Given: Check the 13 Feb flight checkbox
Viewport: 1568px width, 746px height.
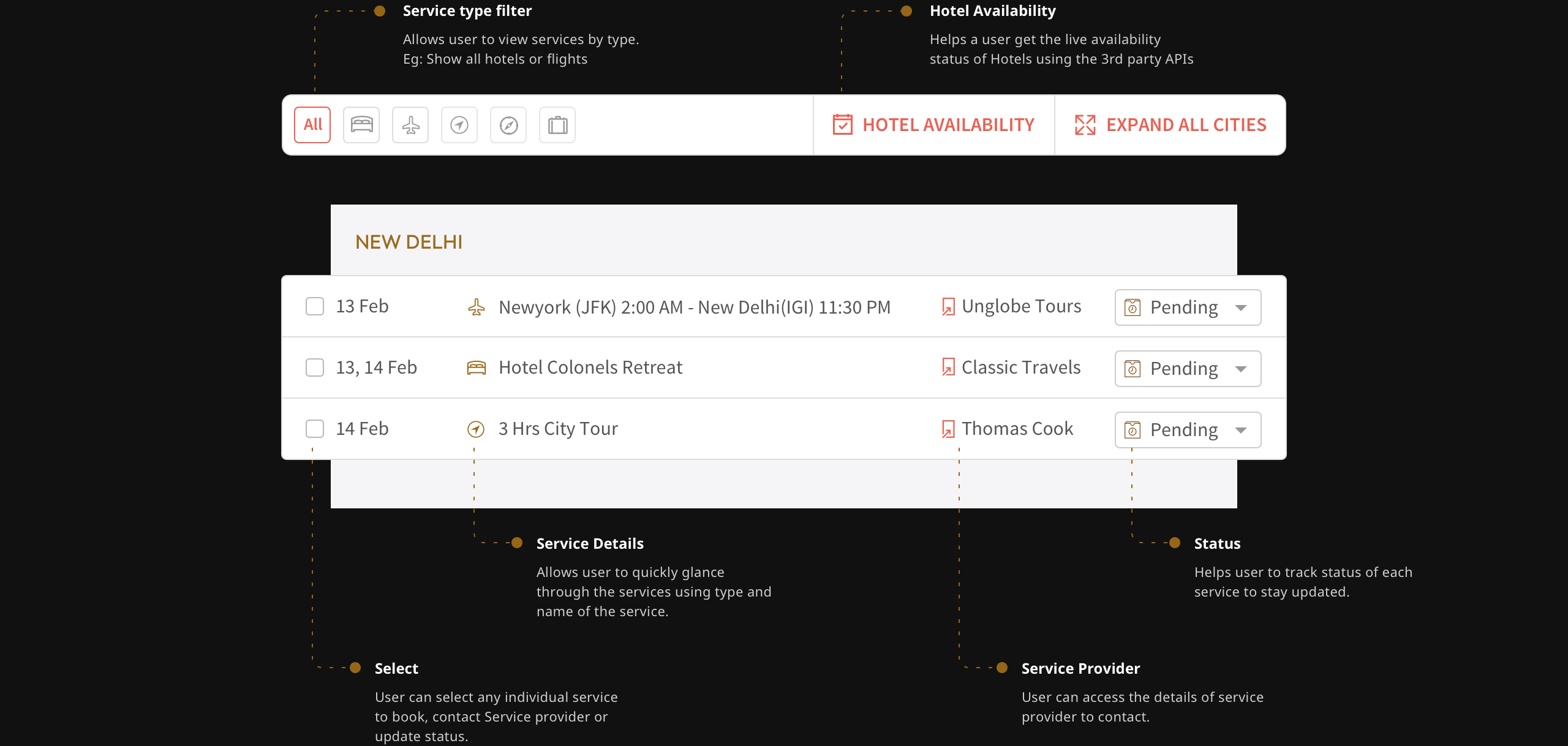Looking at the screenshot, I should [314, 306].
